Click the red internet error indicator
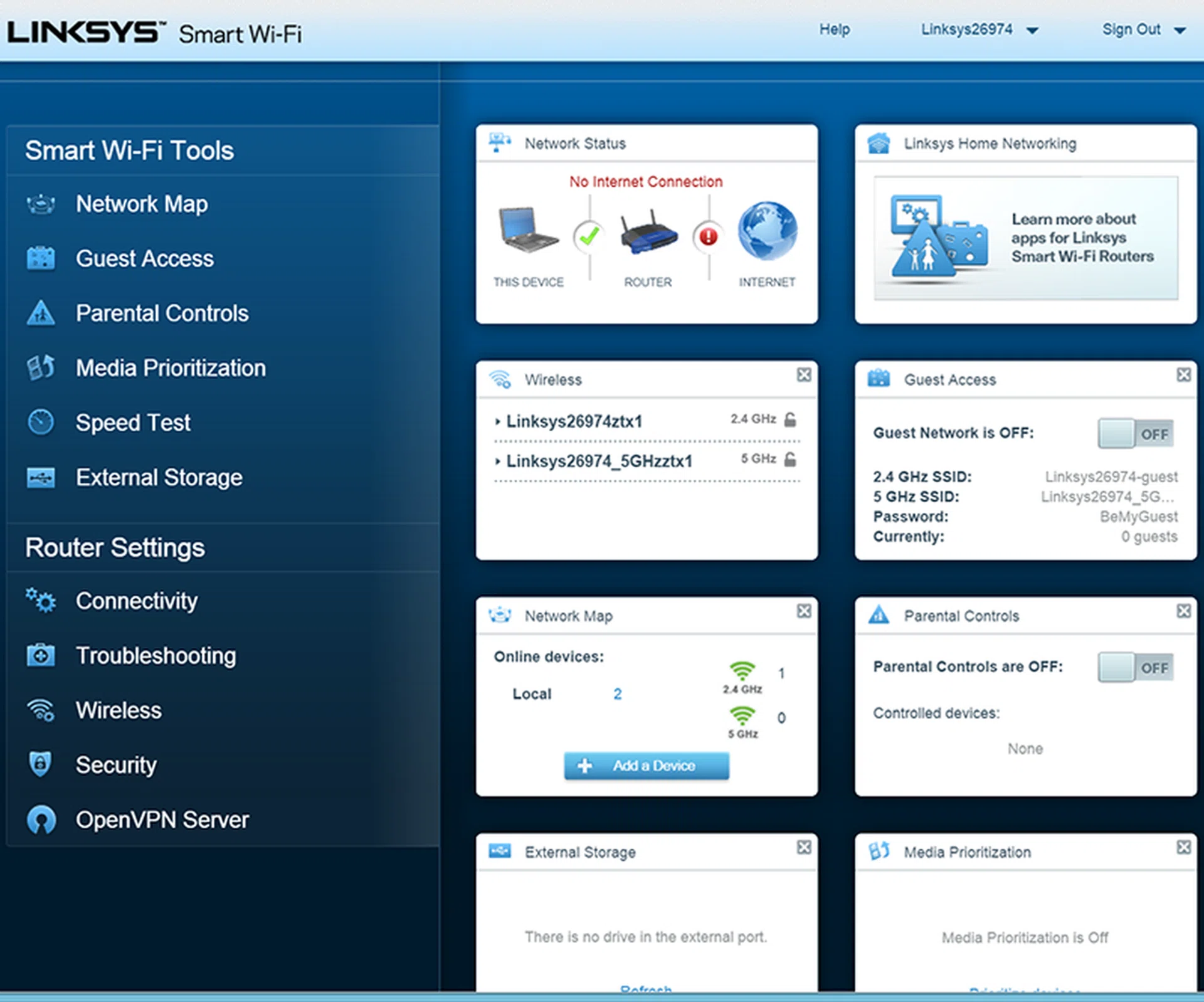Viewport: 1204px width, 1002px height. (x=708, y=236)
